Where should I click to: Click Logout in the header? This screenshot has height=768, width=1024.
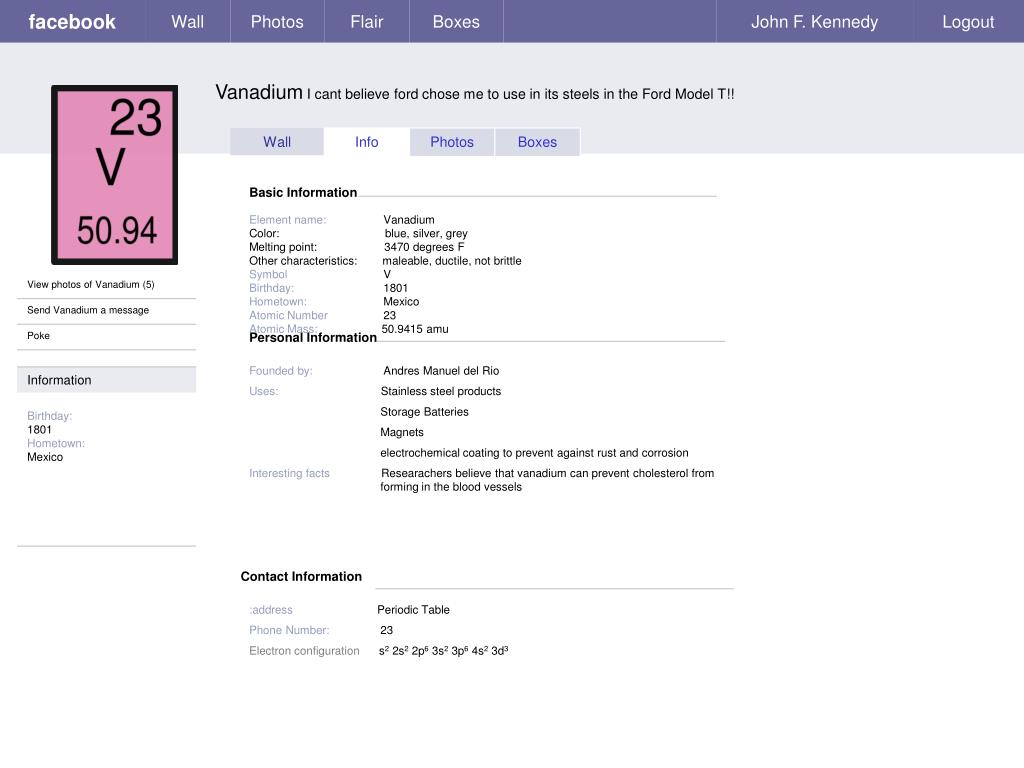click(x=968, y=22)
